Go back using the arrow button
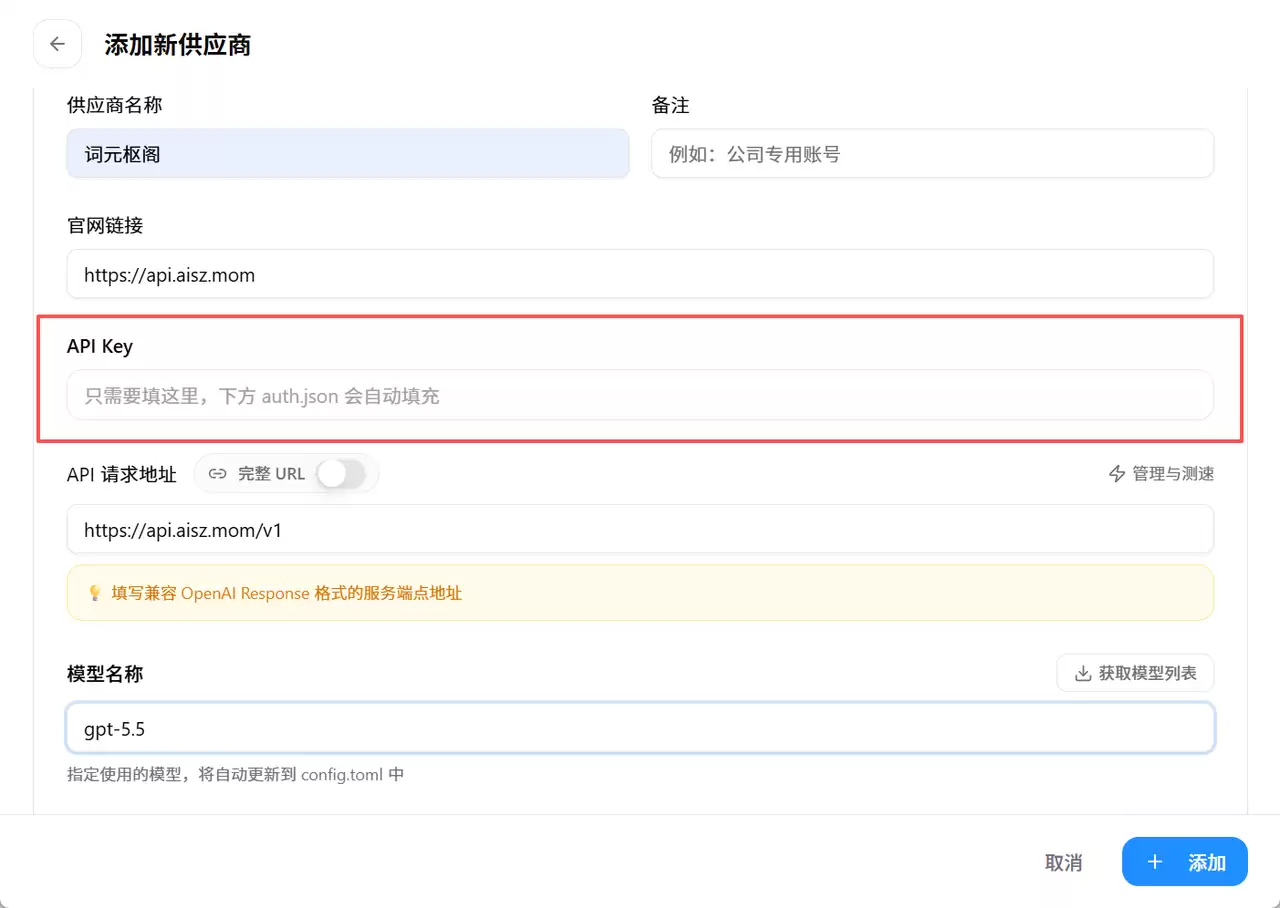This screenshot has width=1280, height=908. click(57, 44)
